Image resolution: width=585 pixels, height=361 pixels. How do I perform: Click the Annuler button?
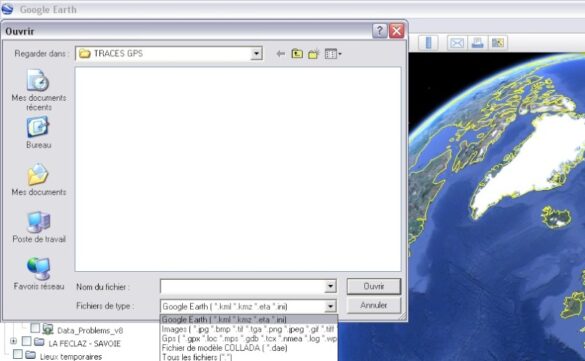pyautogui.click(x=374, y=305)
